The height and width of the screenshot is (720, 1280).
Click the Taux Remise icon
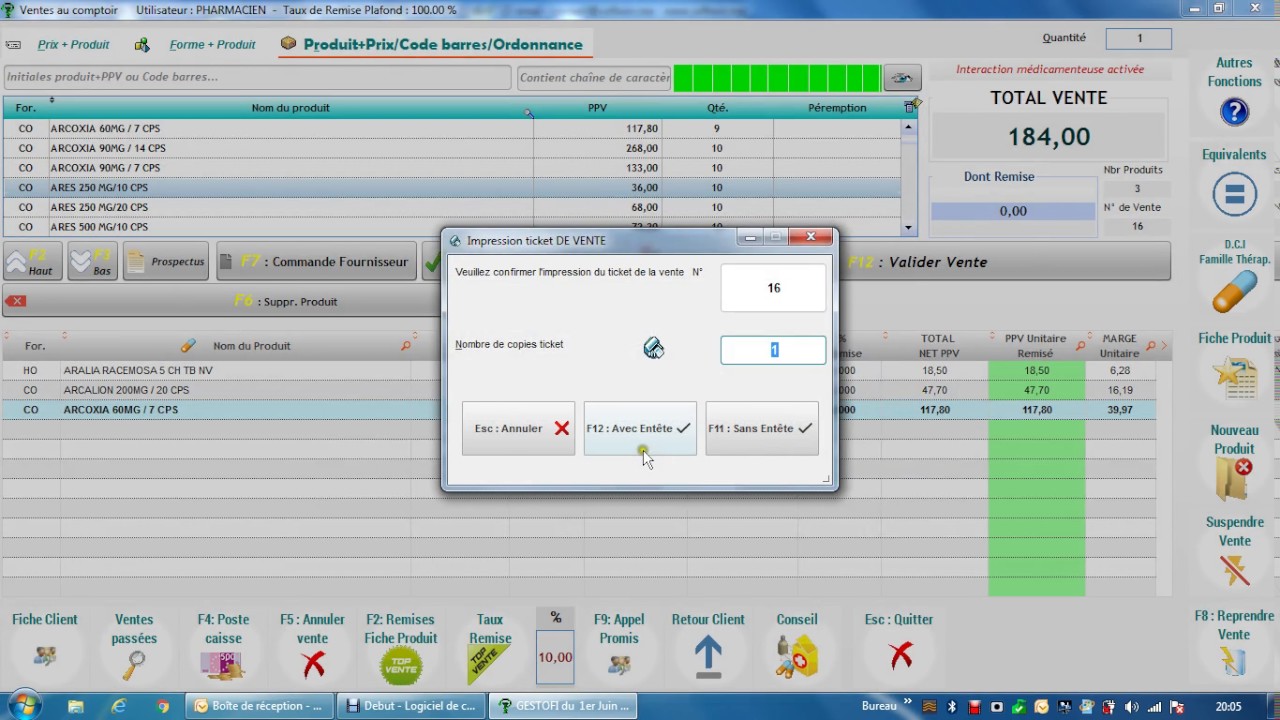coord(490,664)
